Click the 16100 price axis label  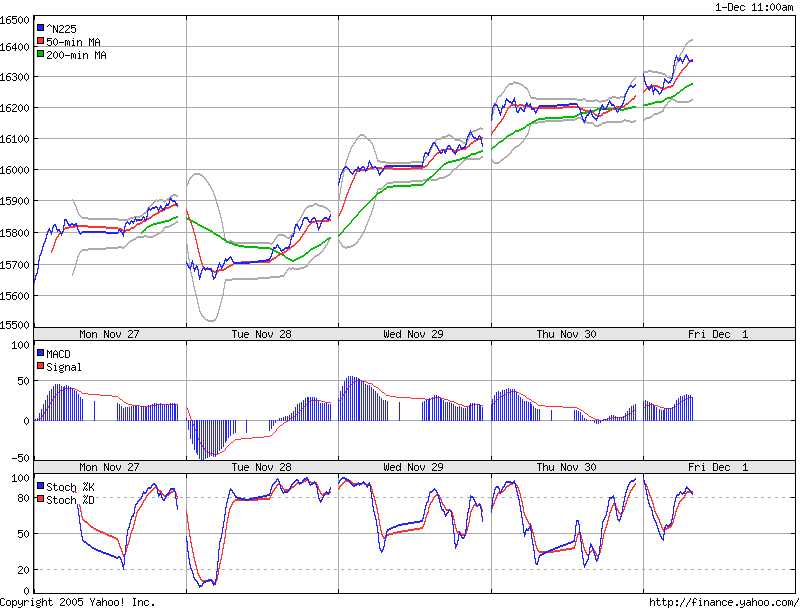coord(15,139)
